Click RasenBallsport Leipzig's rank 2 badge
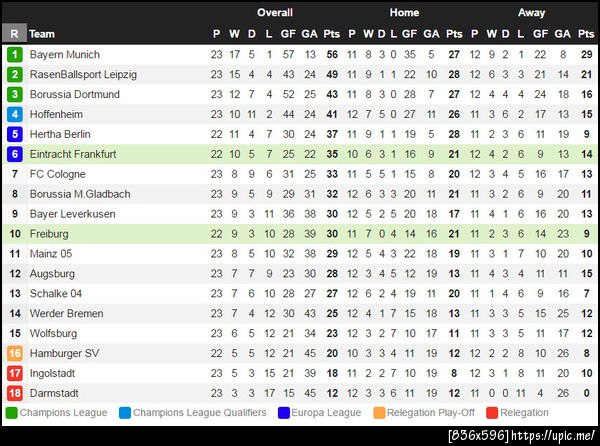 [x=14, y=74]
